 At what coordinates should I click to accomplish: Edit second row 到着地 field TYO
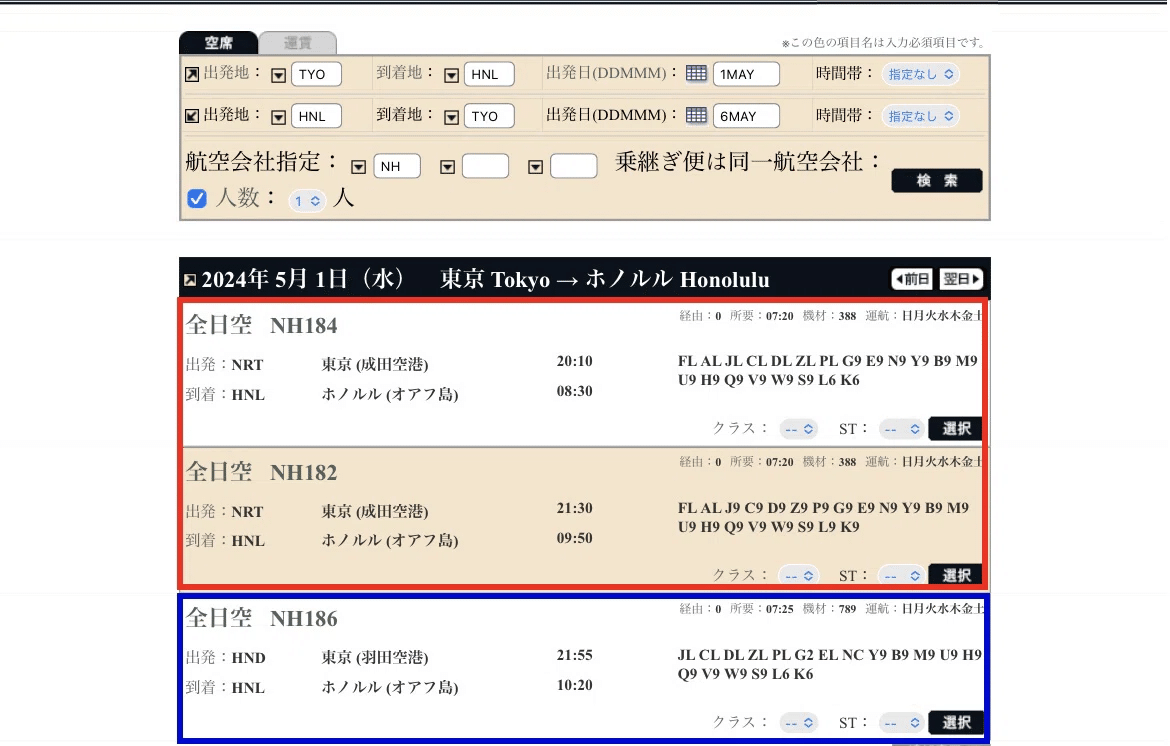click(489, 116)
